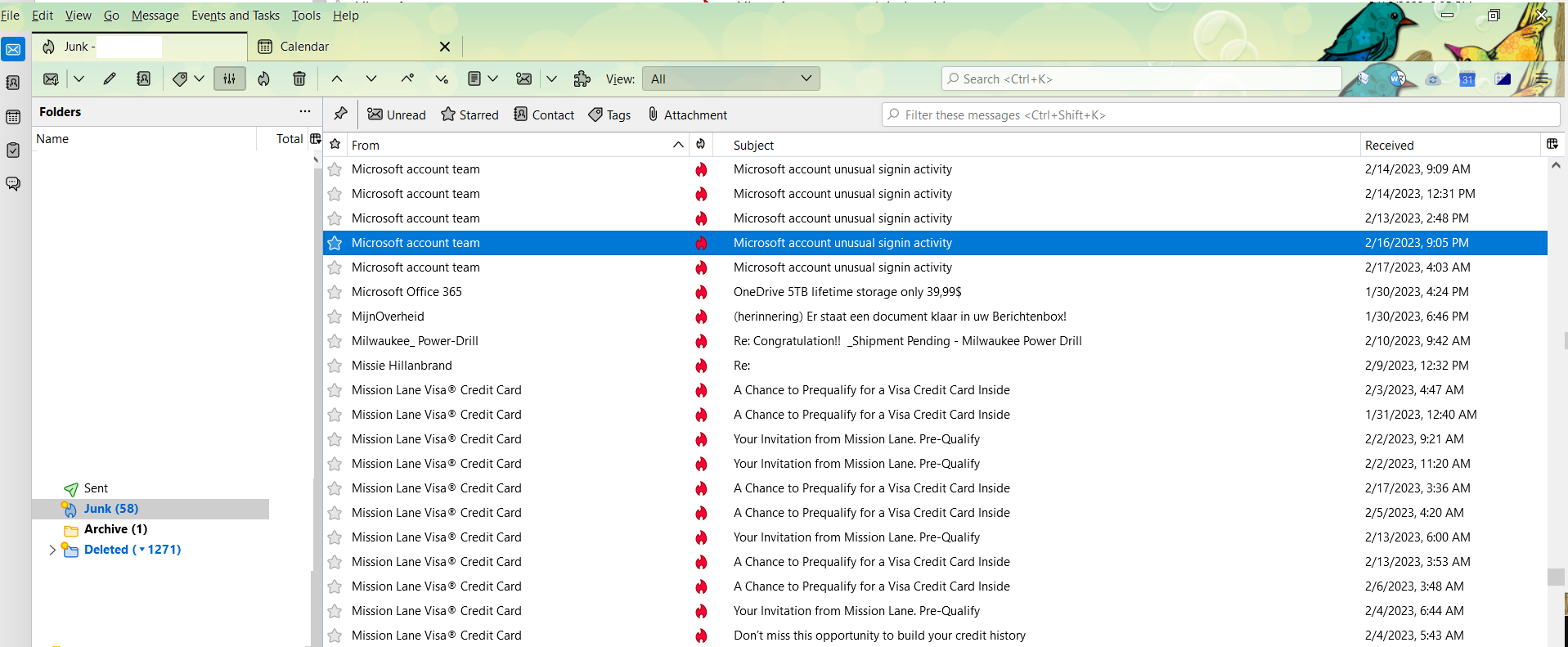
Task: Close the Calendar tab
Action: pos(445,47)
